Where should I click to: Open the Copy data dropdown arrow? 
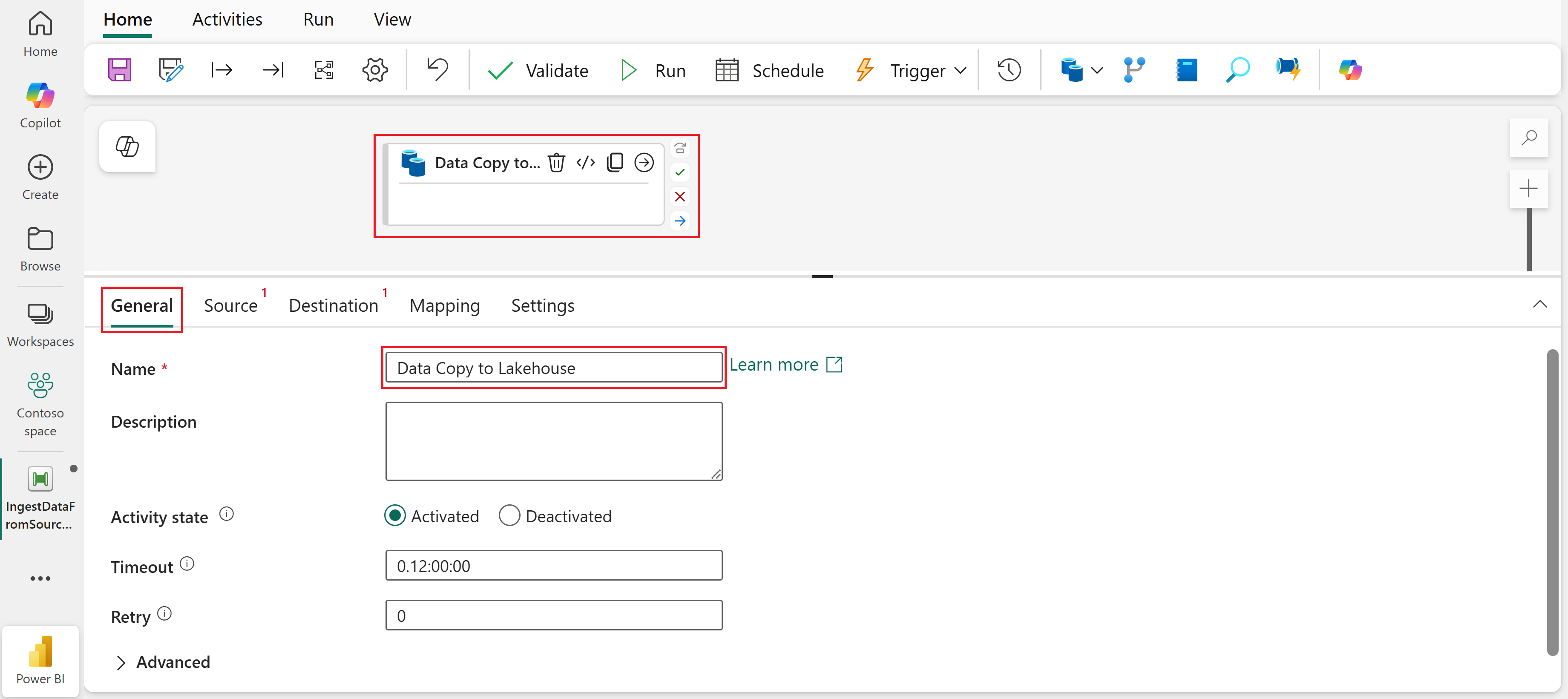click(1097, 71)
